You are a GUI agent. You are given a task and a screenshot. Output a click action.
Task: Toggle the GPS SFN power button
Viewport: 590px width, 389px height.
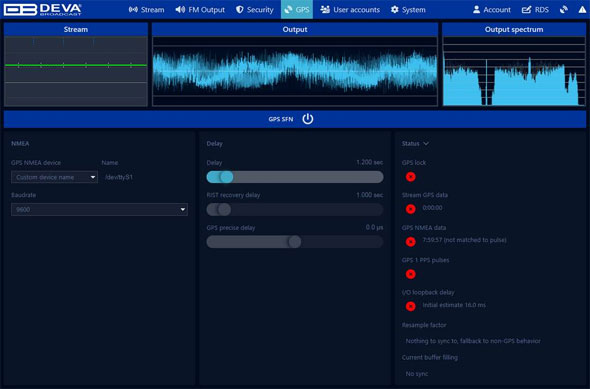pyautogui.click(x=307, y=119)
